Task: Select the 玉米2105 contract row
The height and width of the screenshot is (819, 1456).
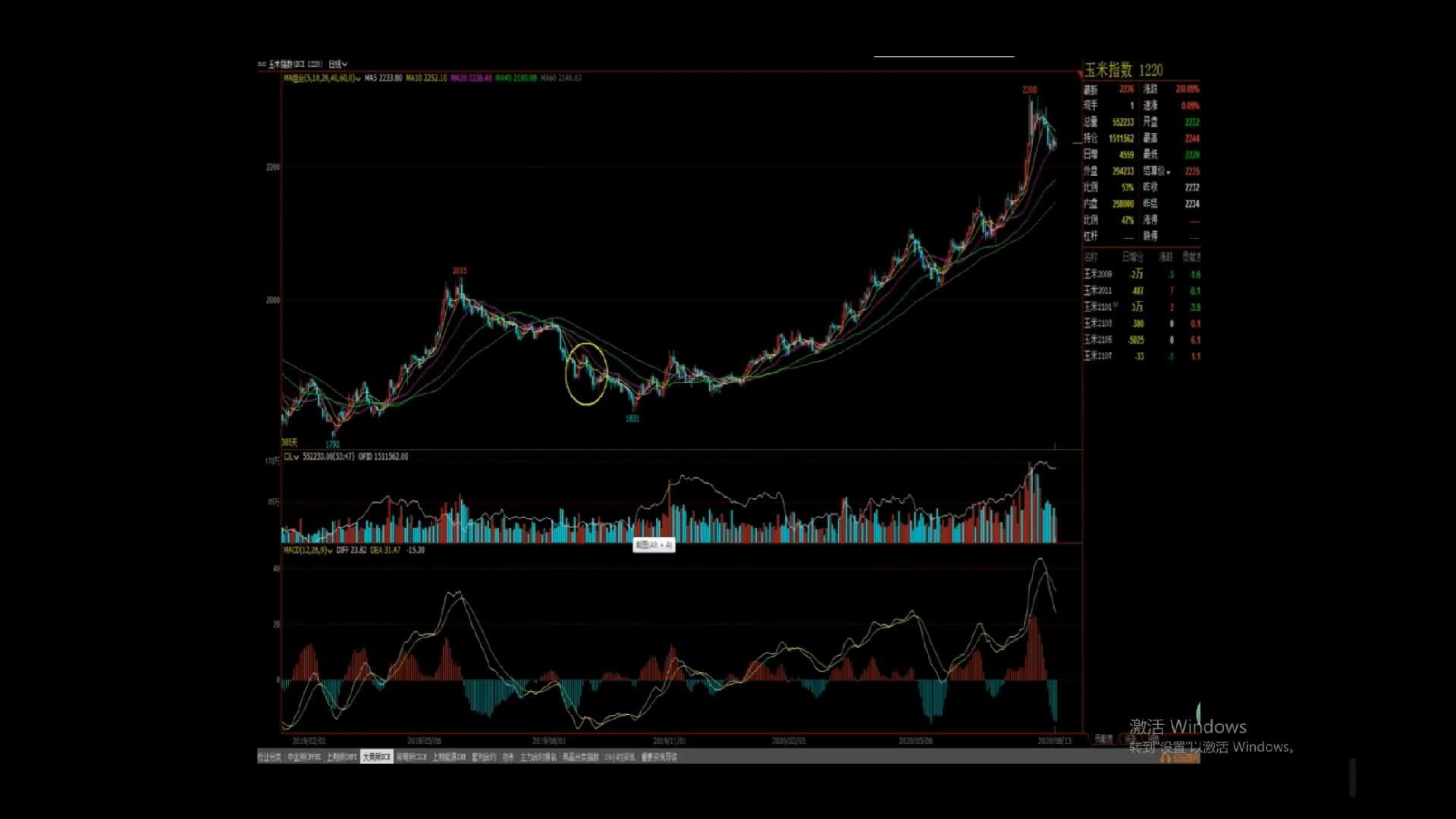Action: coord(1141,340)
